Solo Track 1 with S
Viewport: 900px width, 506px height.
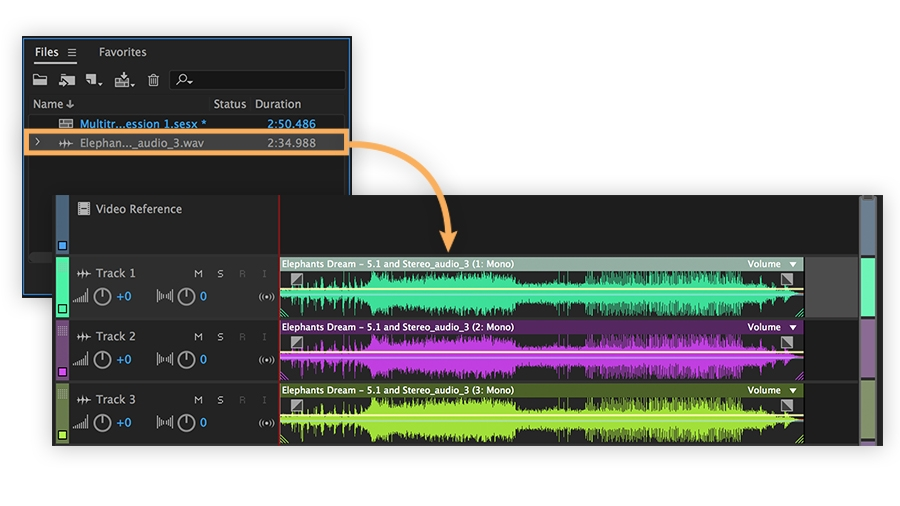pyautogui.click(x=220, y=274)
